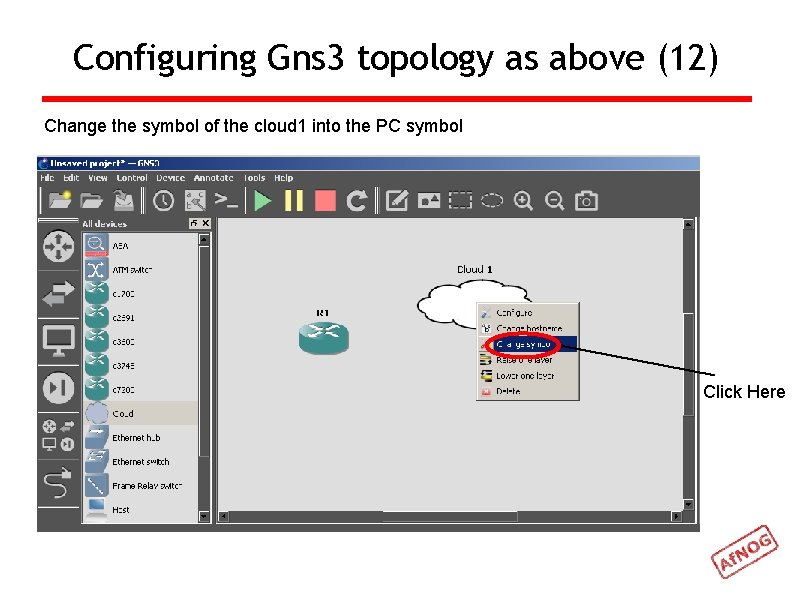Select Frame Relay switch in list
Screen dimensions: 794x595
[140, 486]
